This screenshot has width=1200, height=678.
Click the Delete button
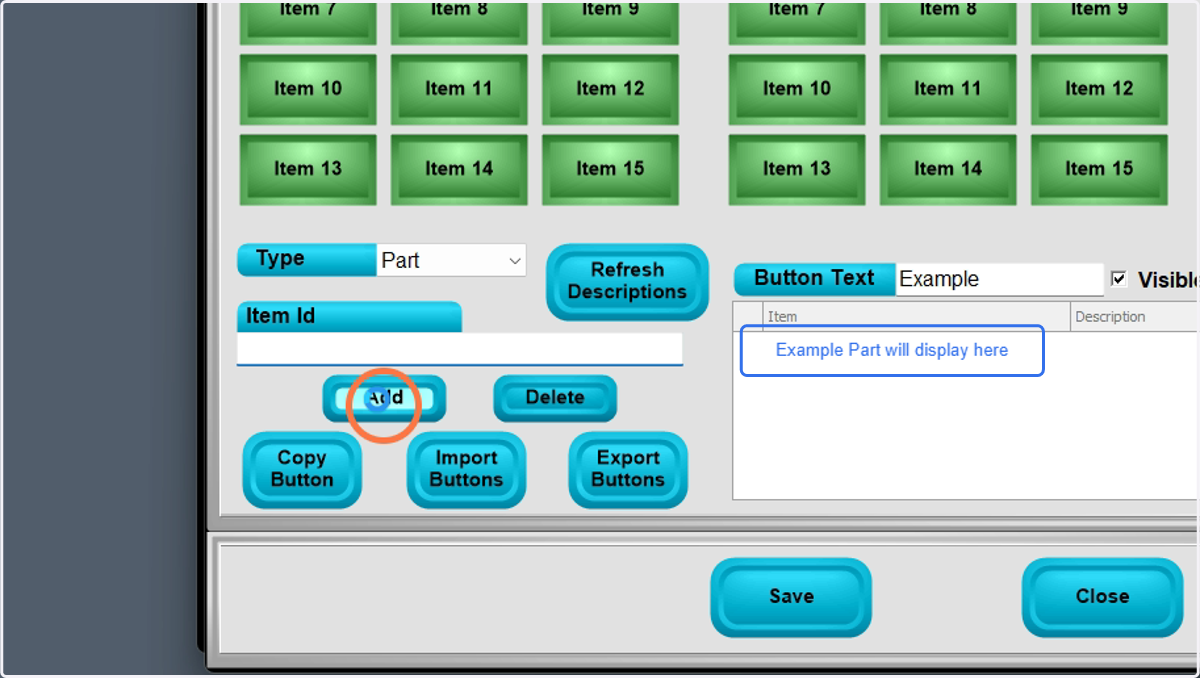pos(555,398)
